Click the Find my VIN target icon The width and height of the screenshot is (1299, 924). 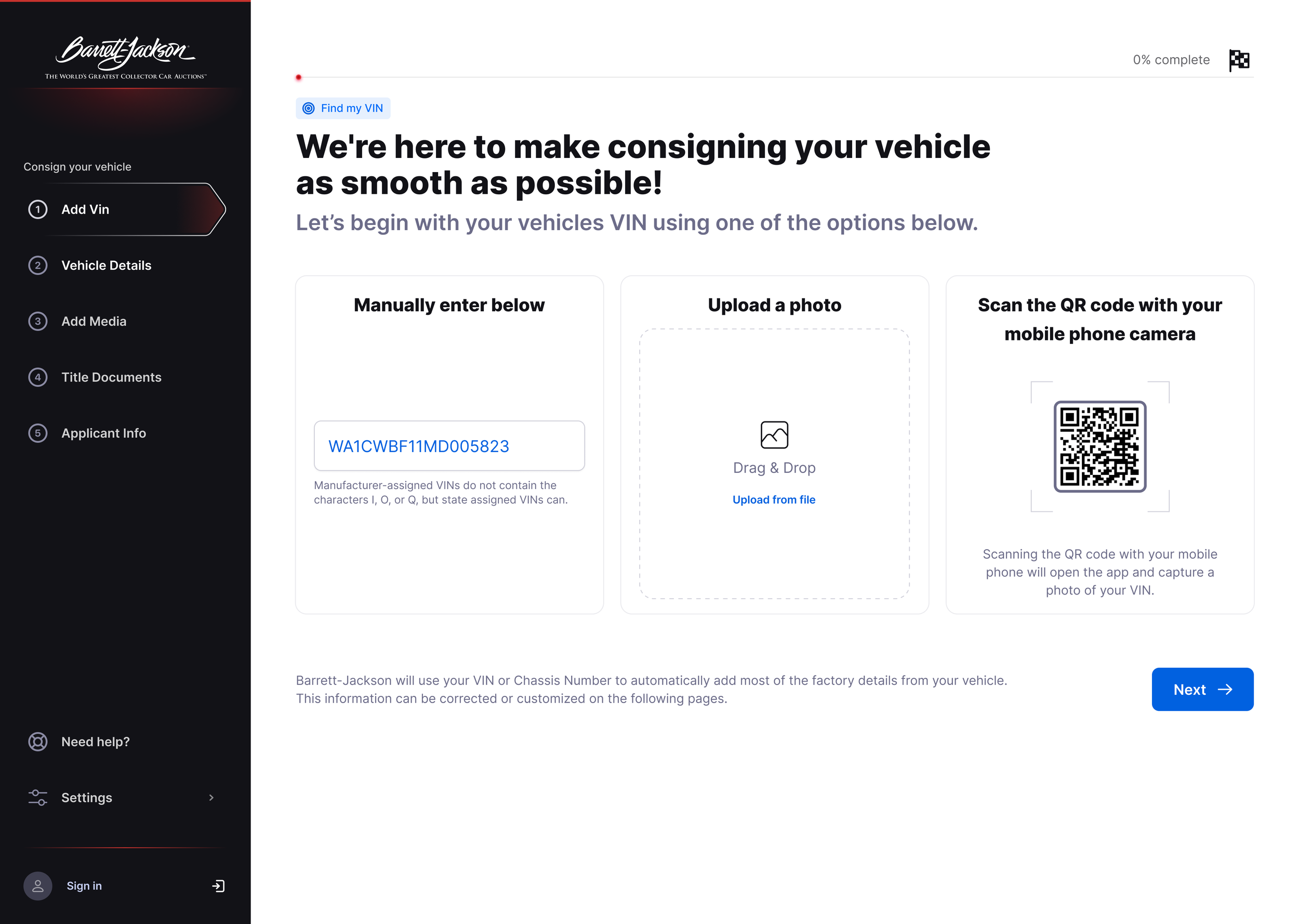[x=308, y=108]
